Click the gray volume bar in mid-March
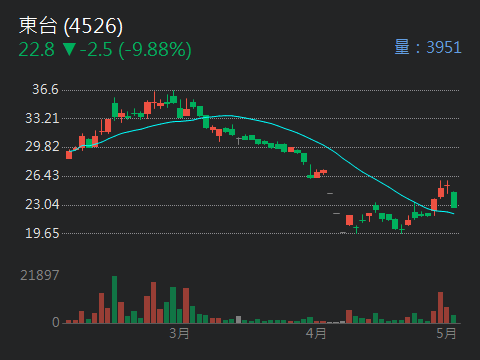The image size is (480, 360). coord(238,320)
